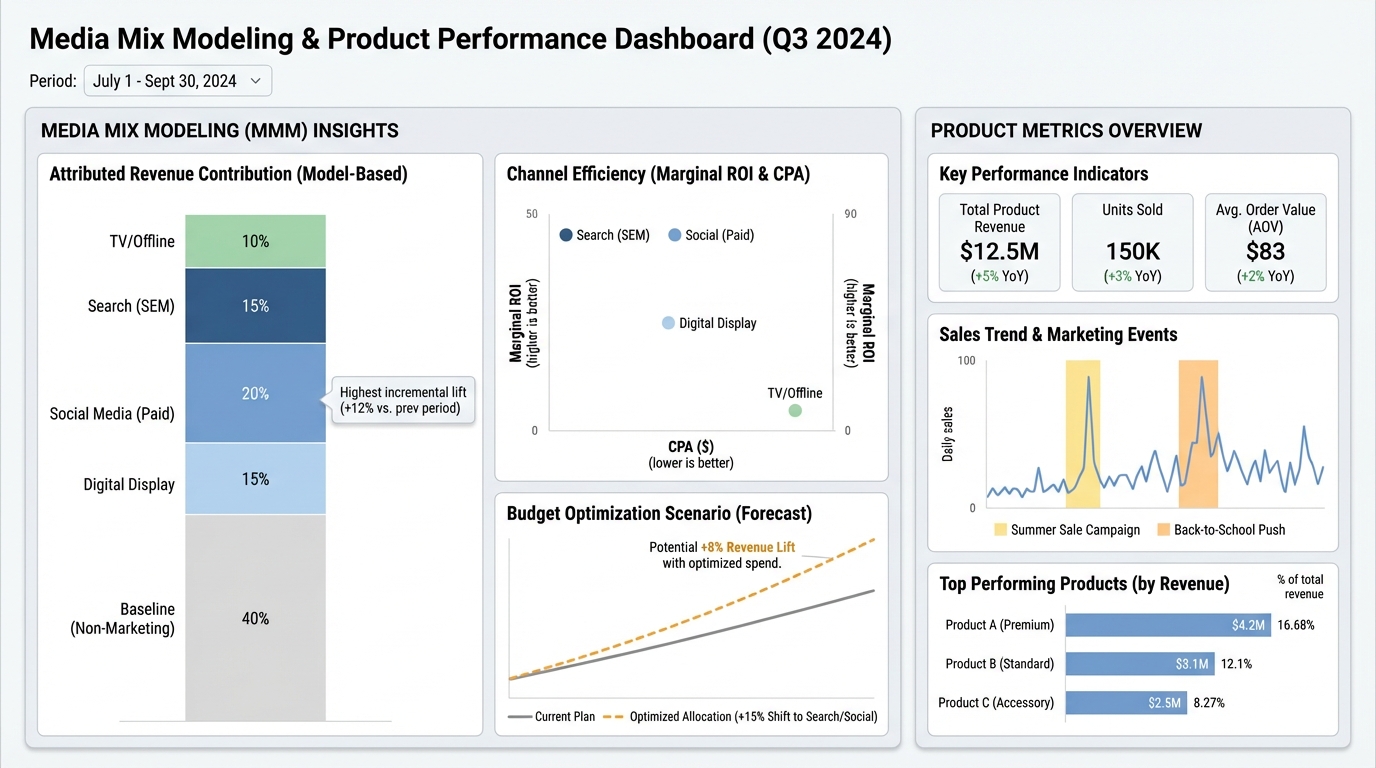Open the Units Sold KPI card
The width and height of the screenshot is (1376, 768).
tap(1132, 242)
